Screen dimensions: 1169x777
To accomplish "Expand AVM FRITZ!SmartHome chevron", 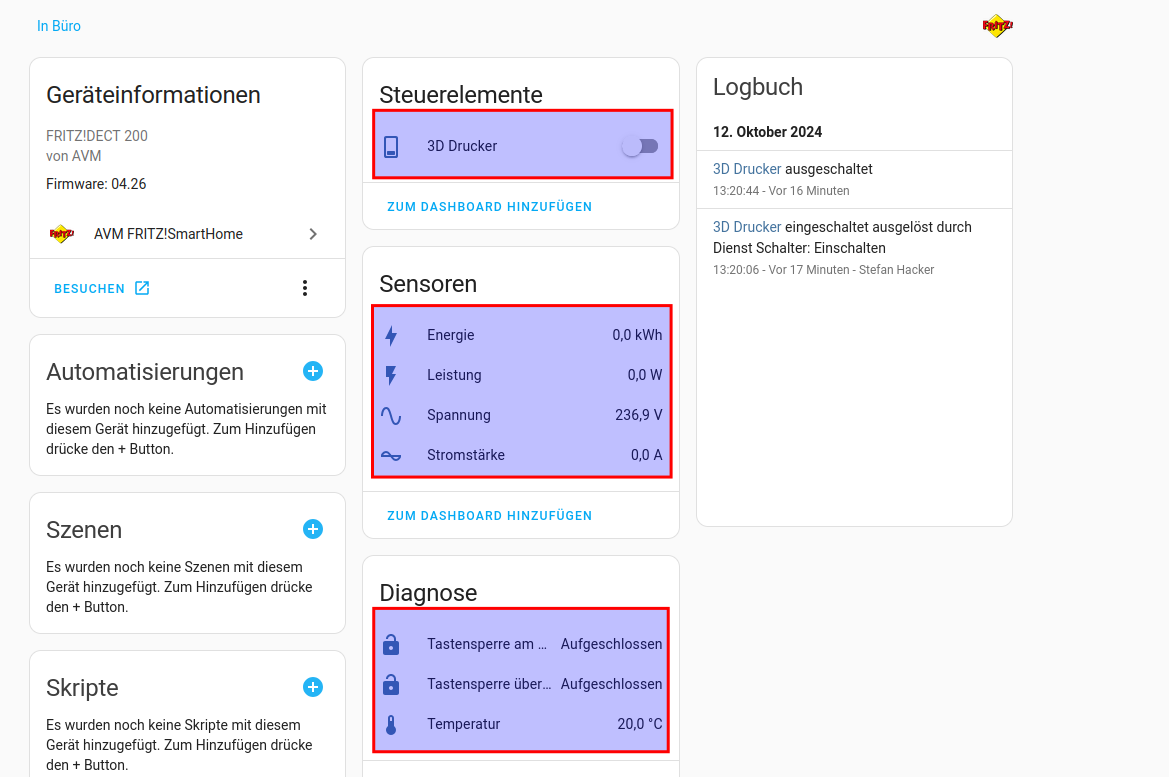I will [x=313, y=234].
